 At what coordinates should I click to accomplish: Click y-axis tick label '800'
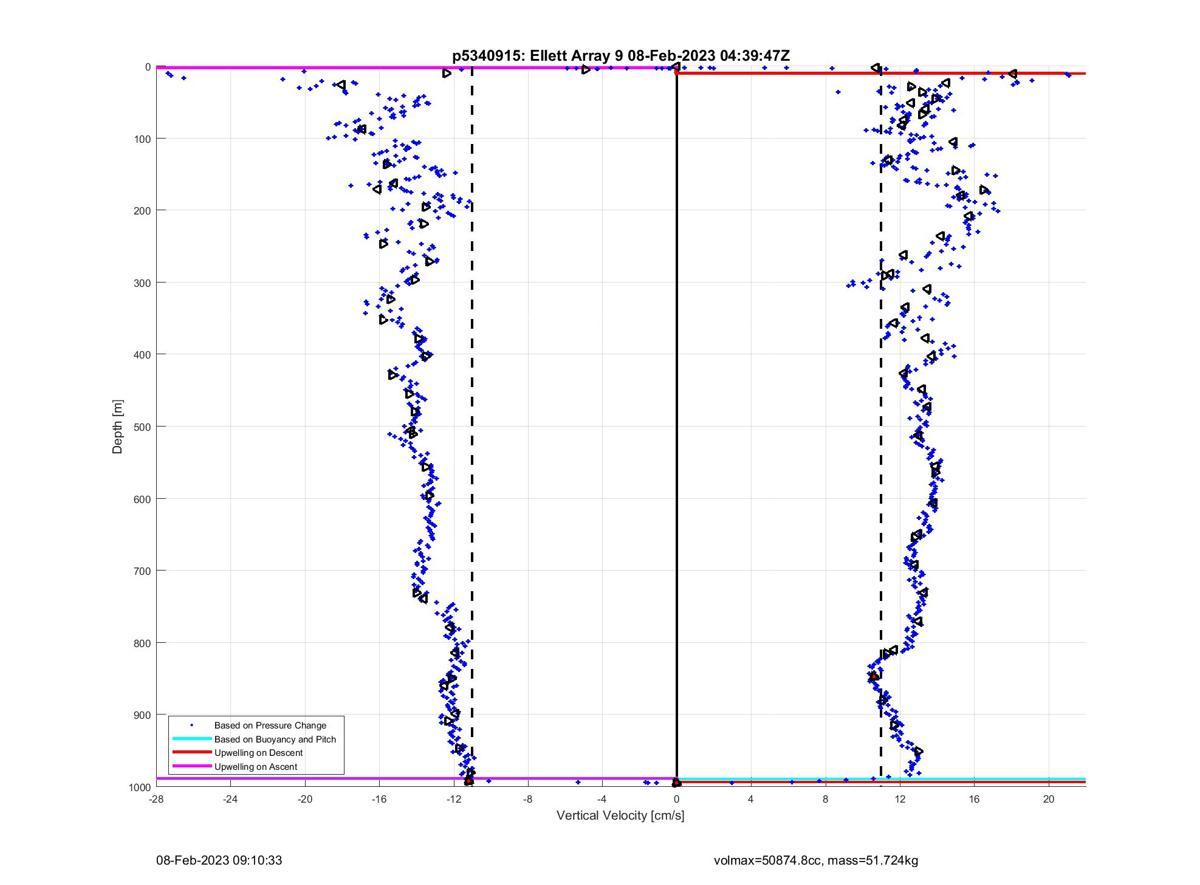142,643
